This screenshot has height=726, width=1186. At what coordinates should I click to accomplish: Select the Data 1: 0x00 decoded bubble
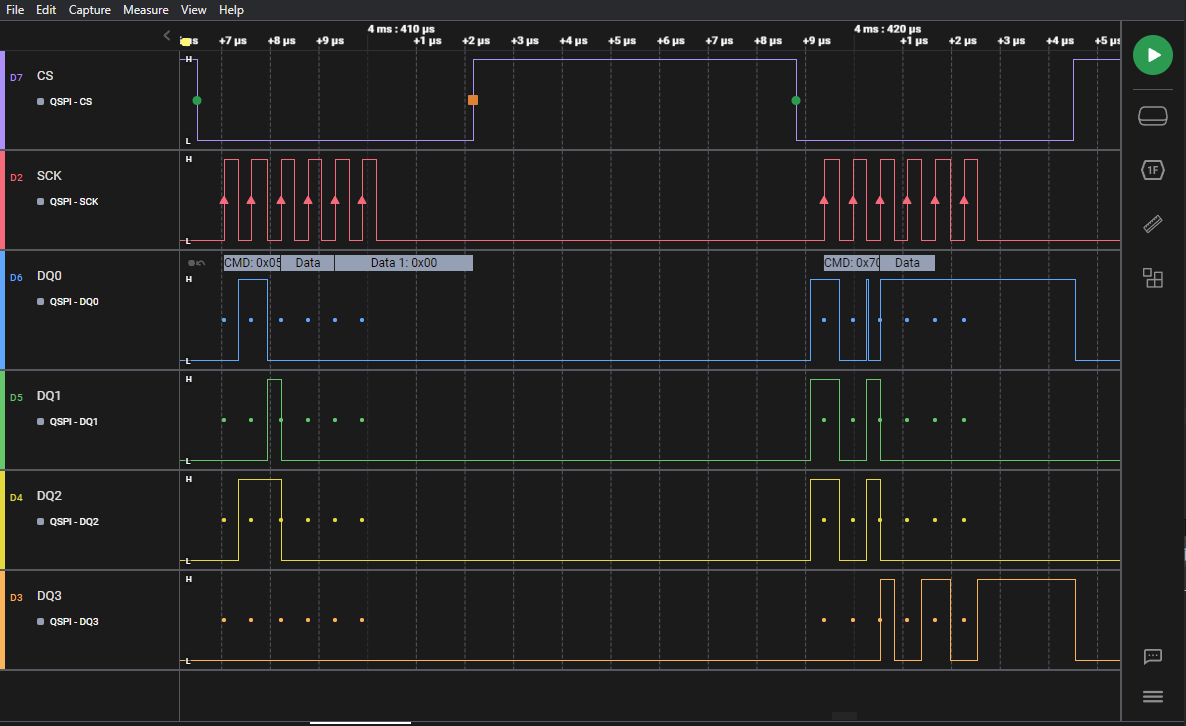tap(404, 262)
